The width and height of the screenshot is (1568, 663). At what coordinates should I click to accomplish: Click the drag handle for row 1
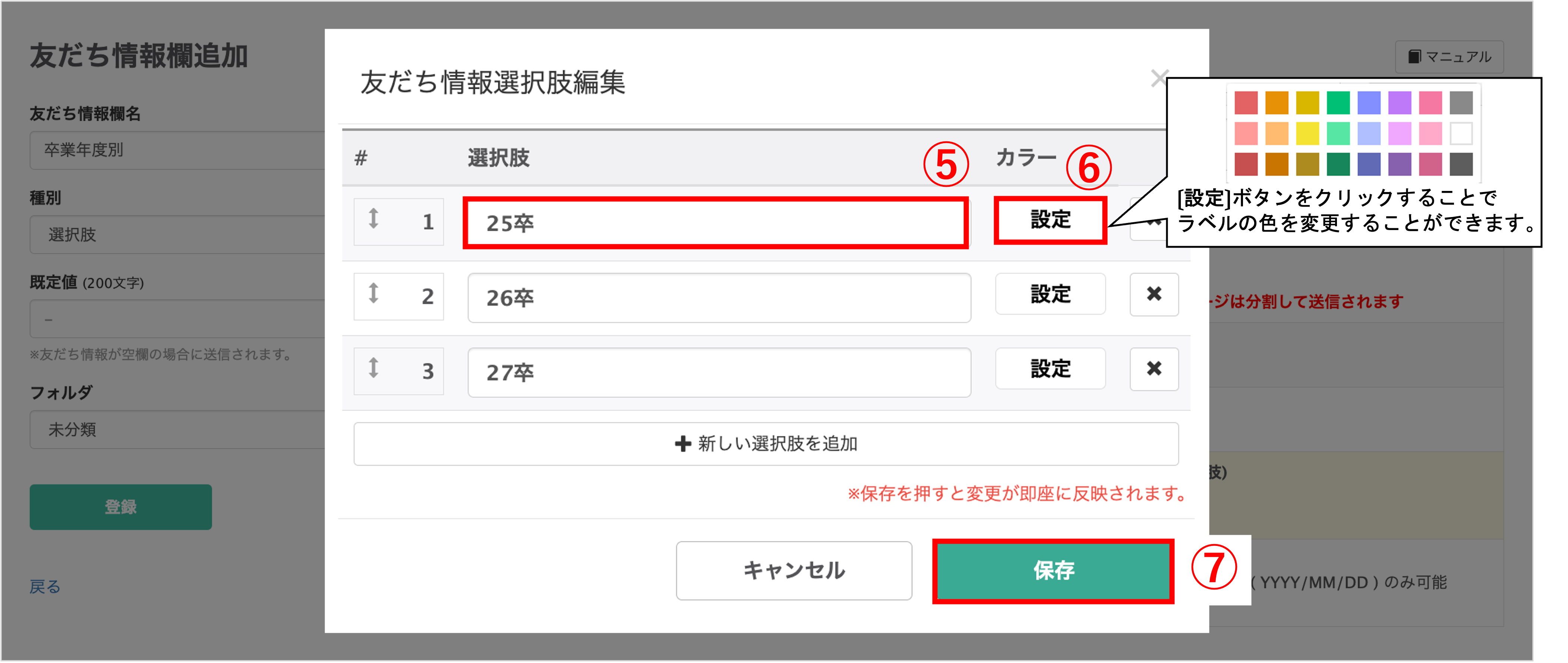click(374, 219)
